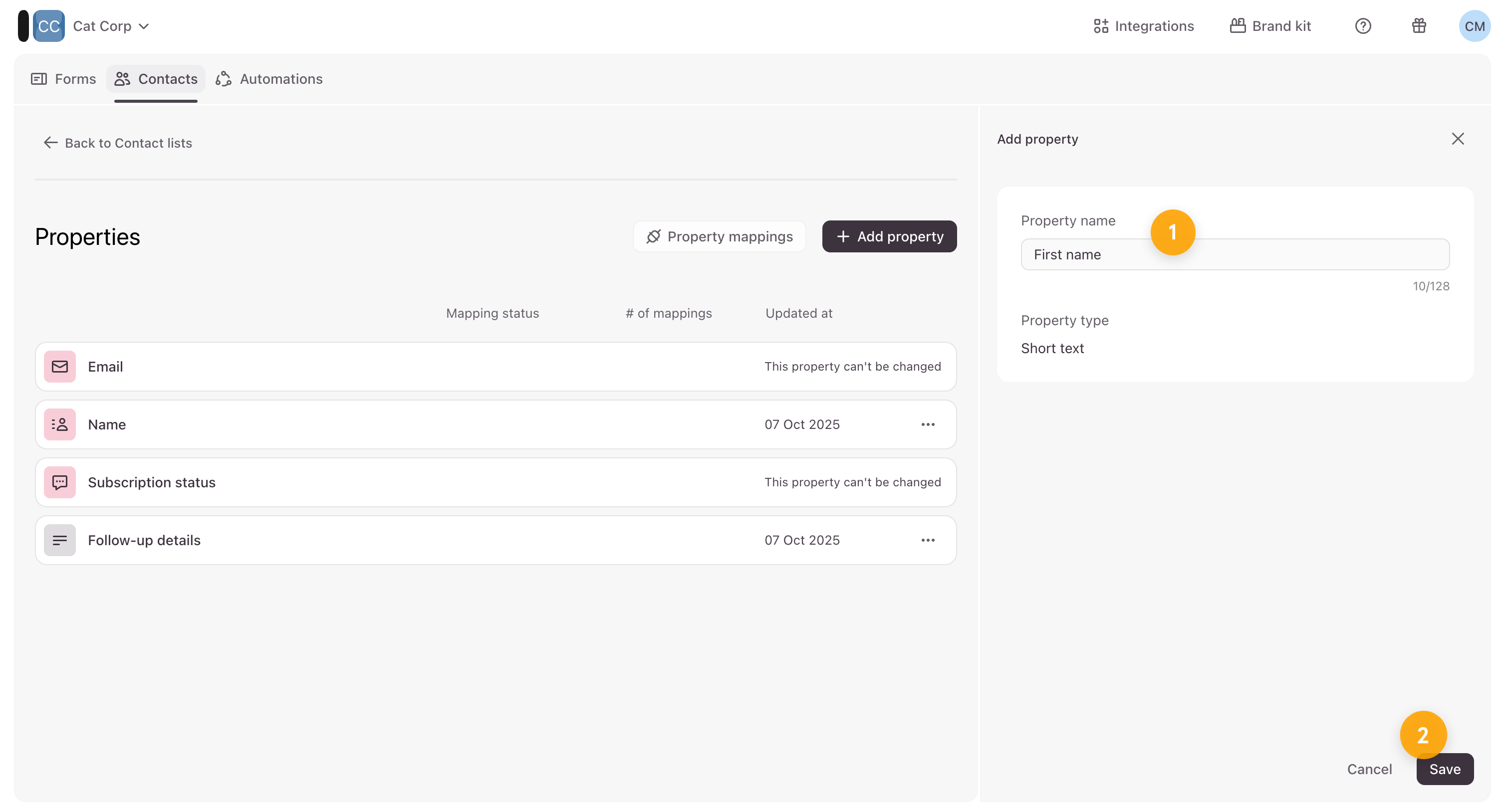The width and height of the screenshot is (1502, 812).
Task: Go back to Contact lists
Action: click(x=118, y=143)
